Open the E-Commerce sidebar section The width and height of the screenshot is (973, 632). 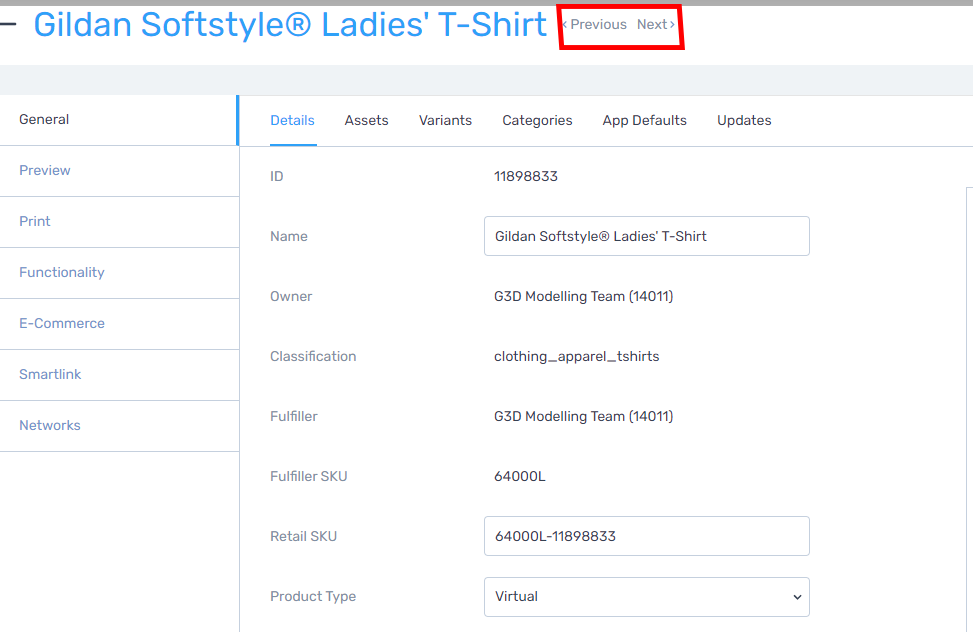[119, 323]
